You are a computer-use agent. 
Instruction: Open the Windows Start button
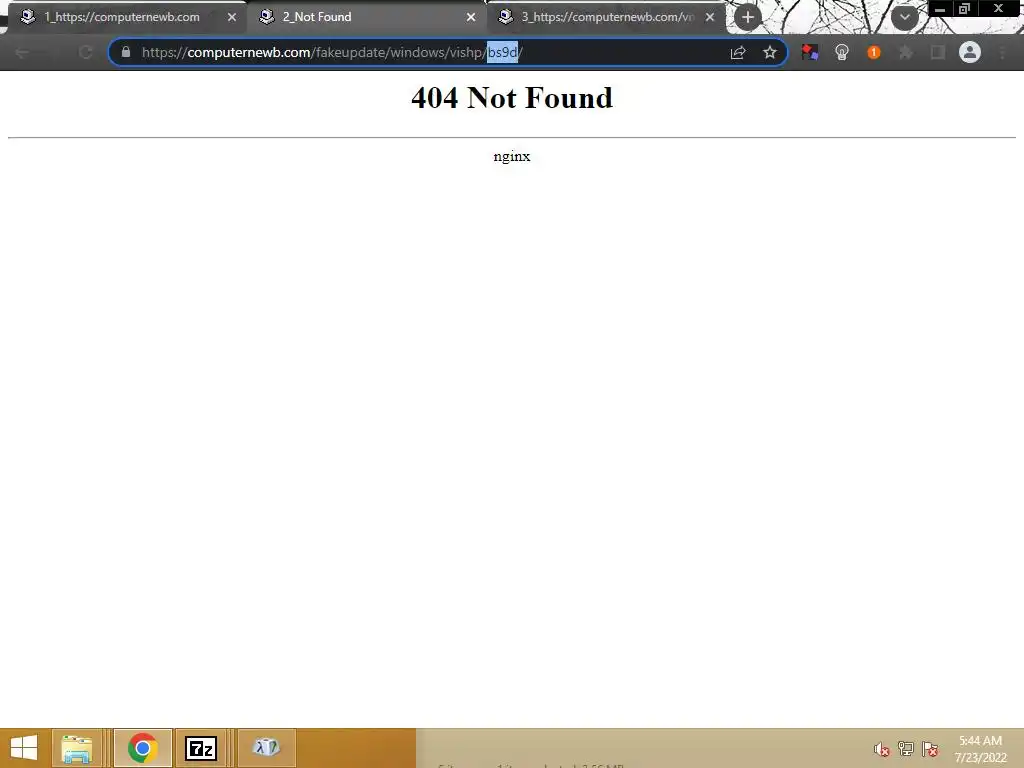tap(24, 748)
